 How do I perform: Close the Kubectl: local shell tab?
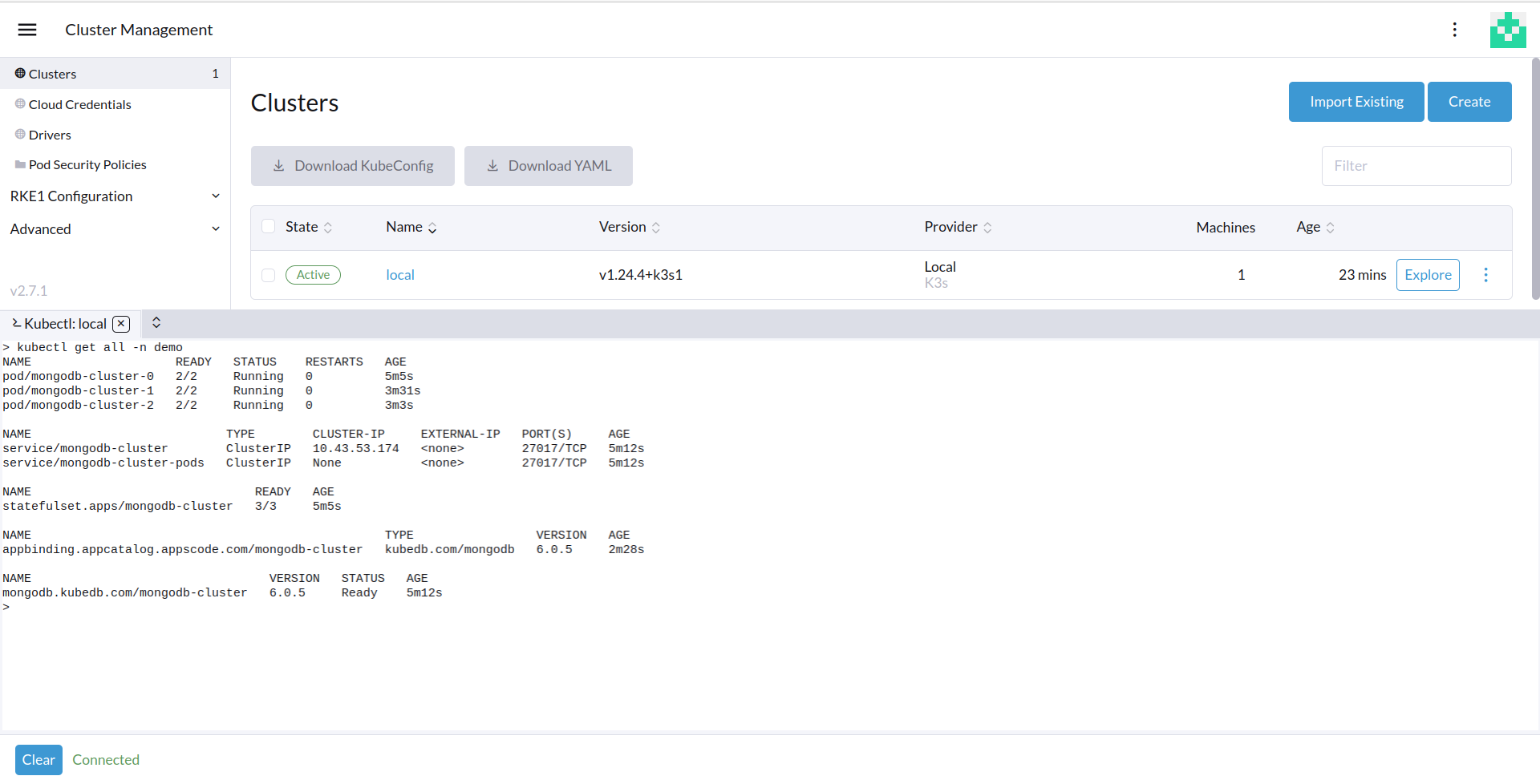tap(121, 324)
